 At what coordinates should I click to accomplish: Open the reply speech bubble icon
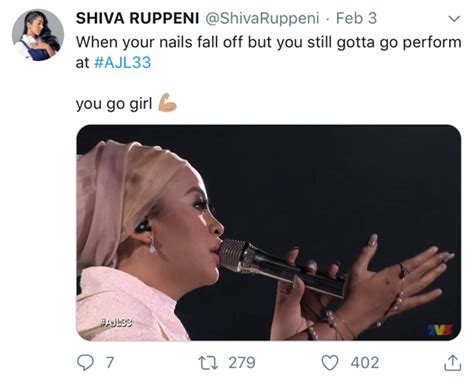click(85, 362)
